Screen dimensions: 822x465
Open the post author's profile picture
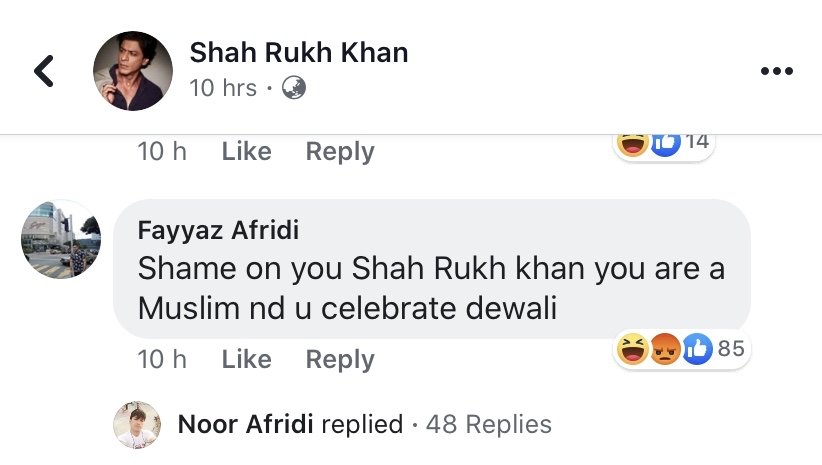(132, 71)
